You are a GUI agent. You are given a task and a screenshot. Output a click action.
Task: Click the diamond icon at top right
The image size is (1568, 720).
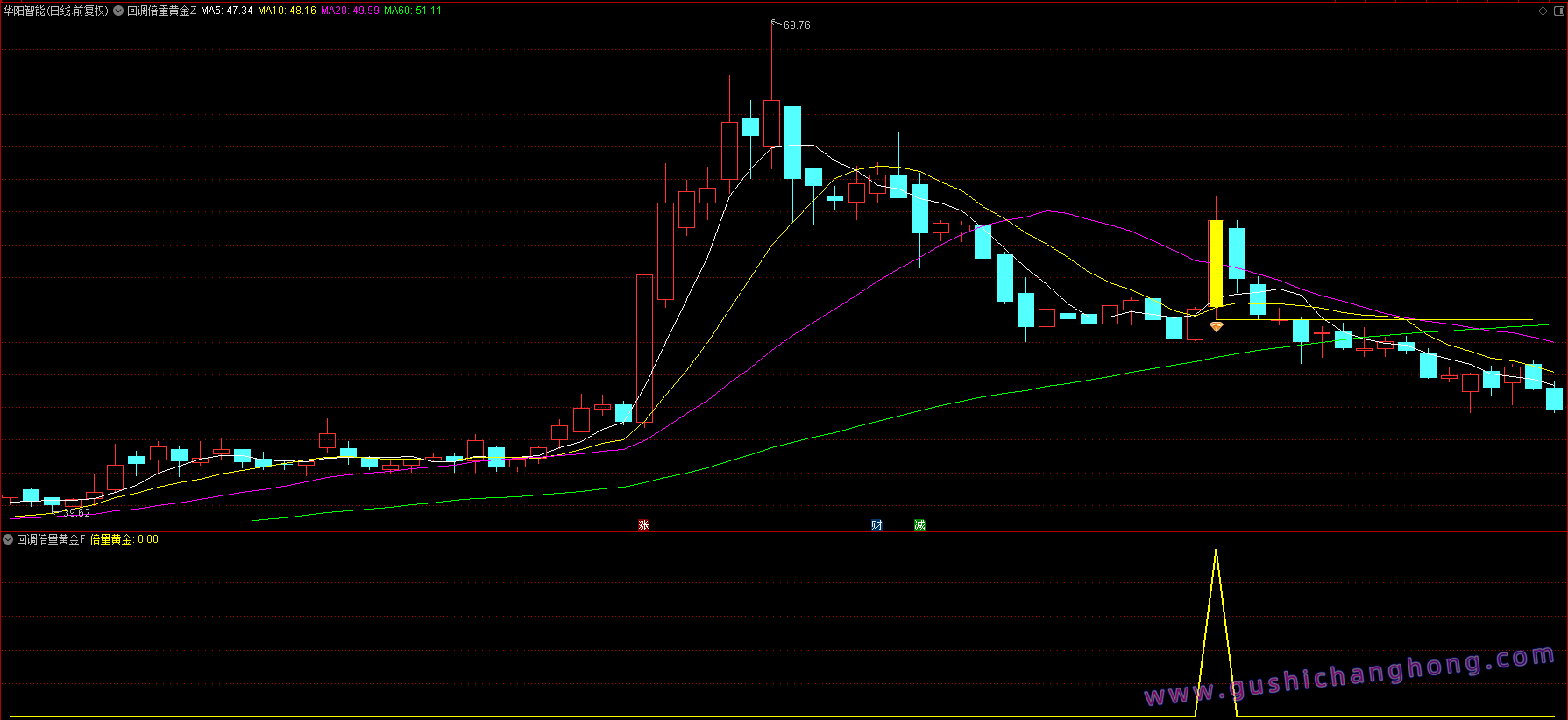click(x=1543, y=11)
